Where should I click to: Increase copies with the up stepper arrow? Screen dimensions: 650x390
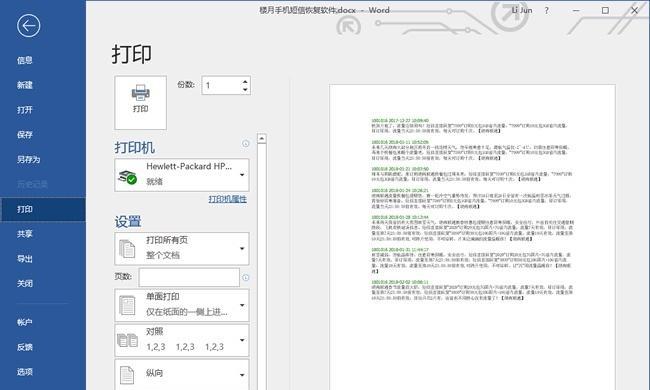245,82
